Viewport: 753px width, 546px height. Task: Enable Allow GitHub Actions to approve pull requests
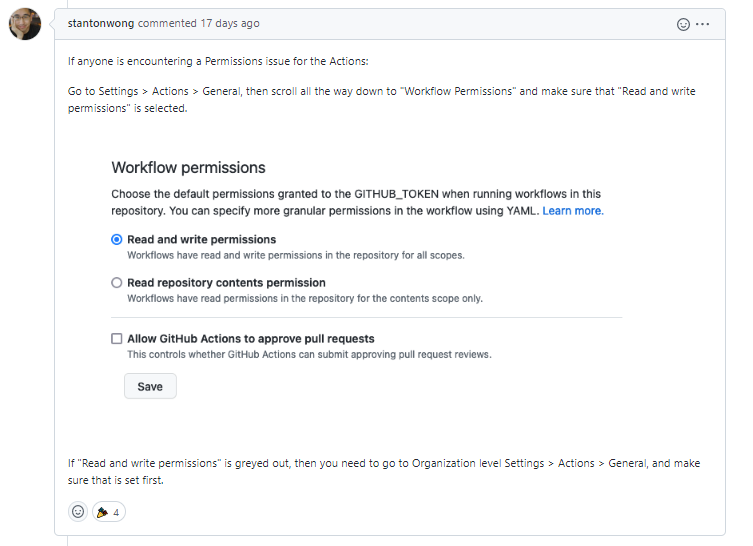[x=117, y=339]
